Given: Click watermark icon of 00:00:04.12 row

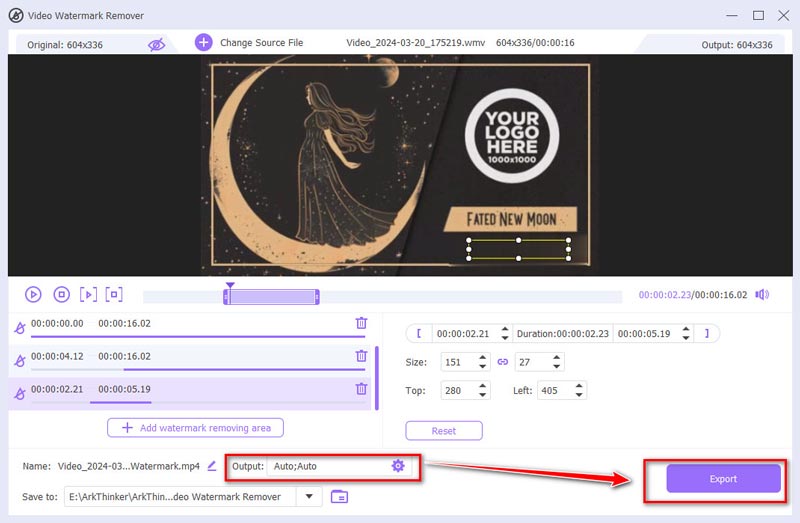Looking at the screenshot, I should pyautogui.click(x=19, y=361).
